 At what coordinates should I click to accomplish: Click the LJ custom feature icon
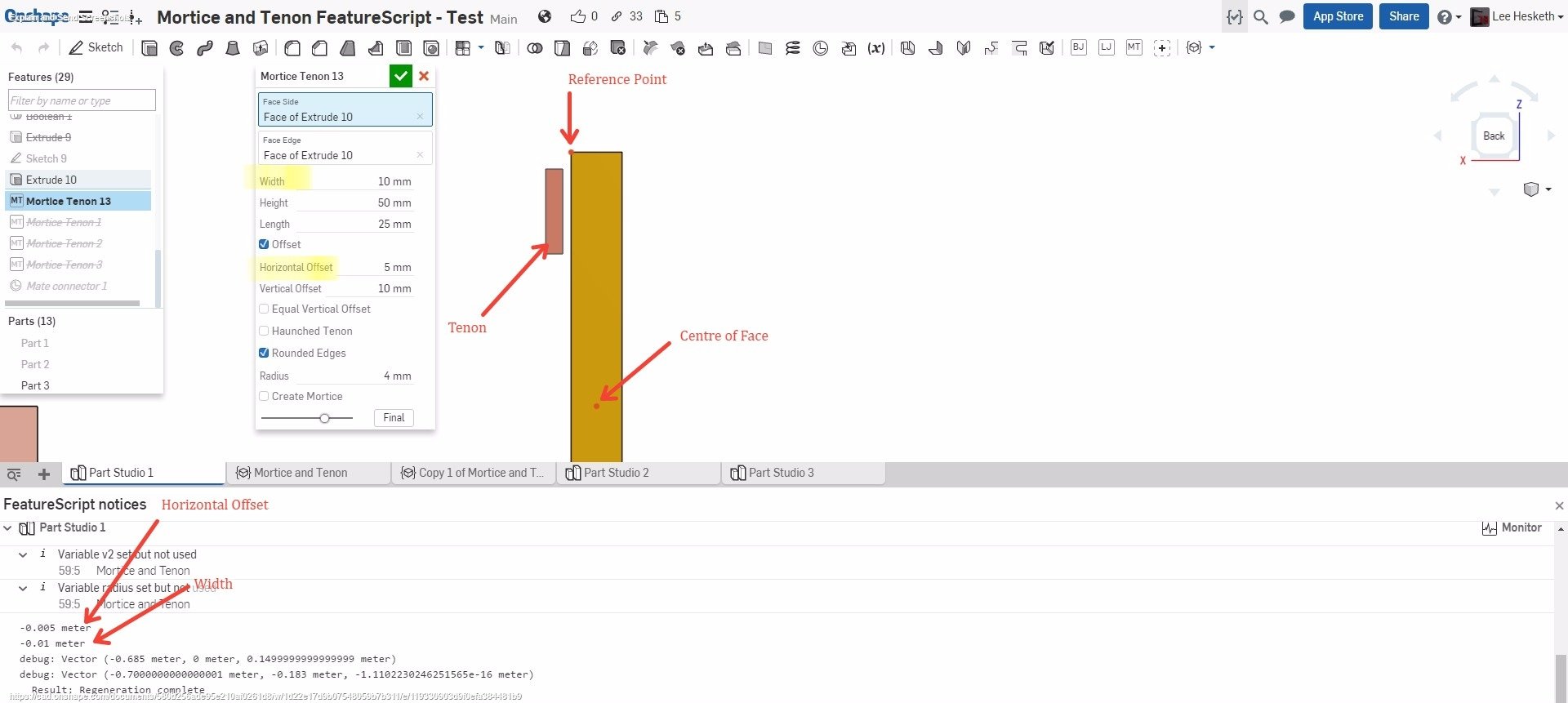[1107, 47]
